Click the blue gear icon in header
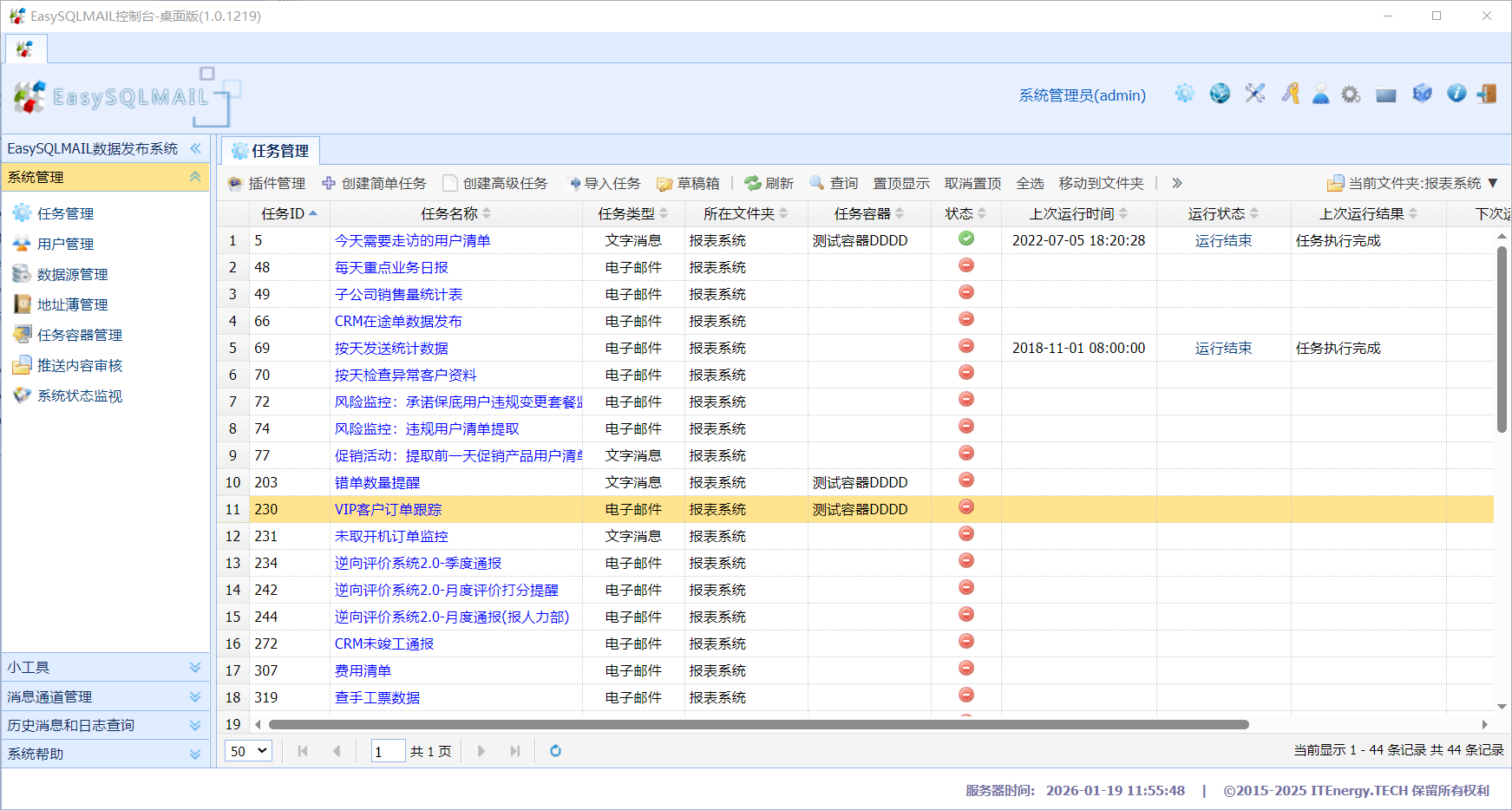This screenshot has height=810, width=1512. point(1185,94)
